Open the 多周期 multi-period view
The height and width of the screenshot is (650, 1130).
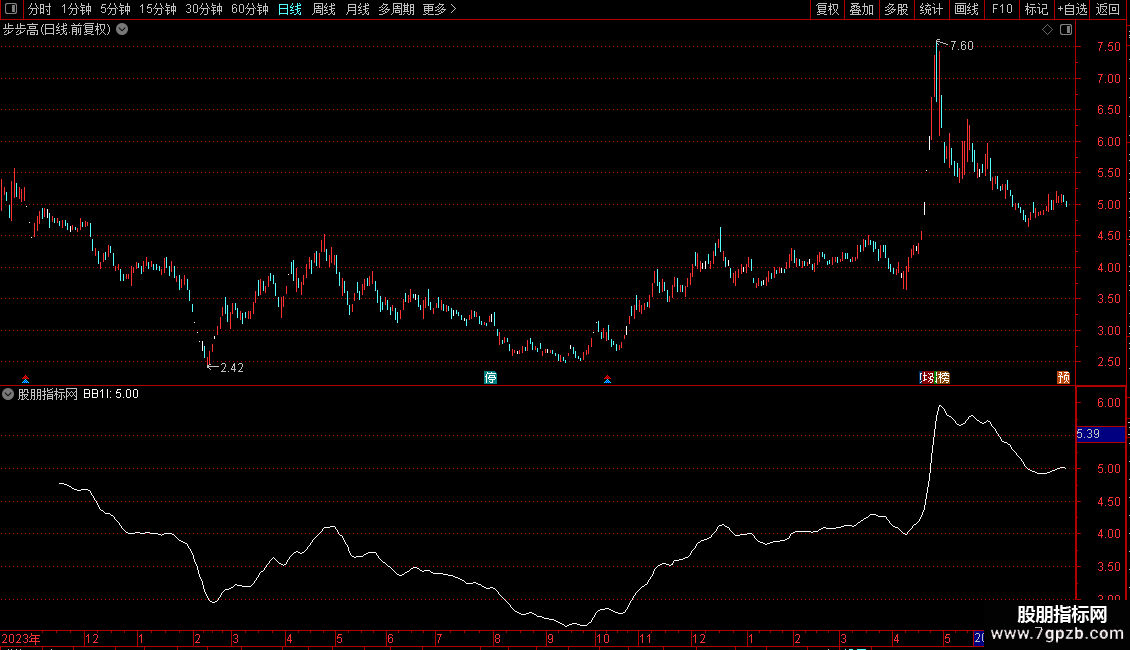pos(396,9)
